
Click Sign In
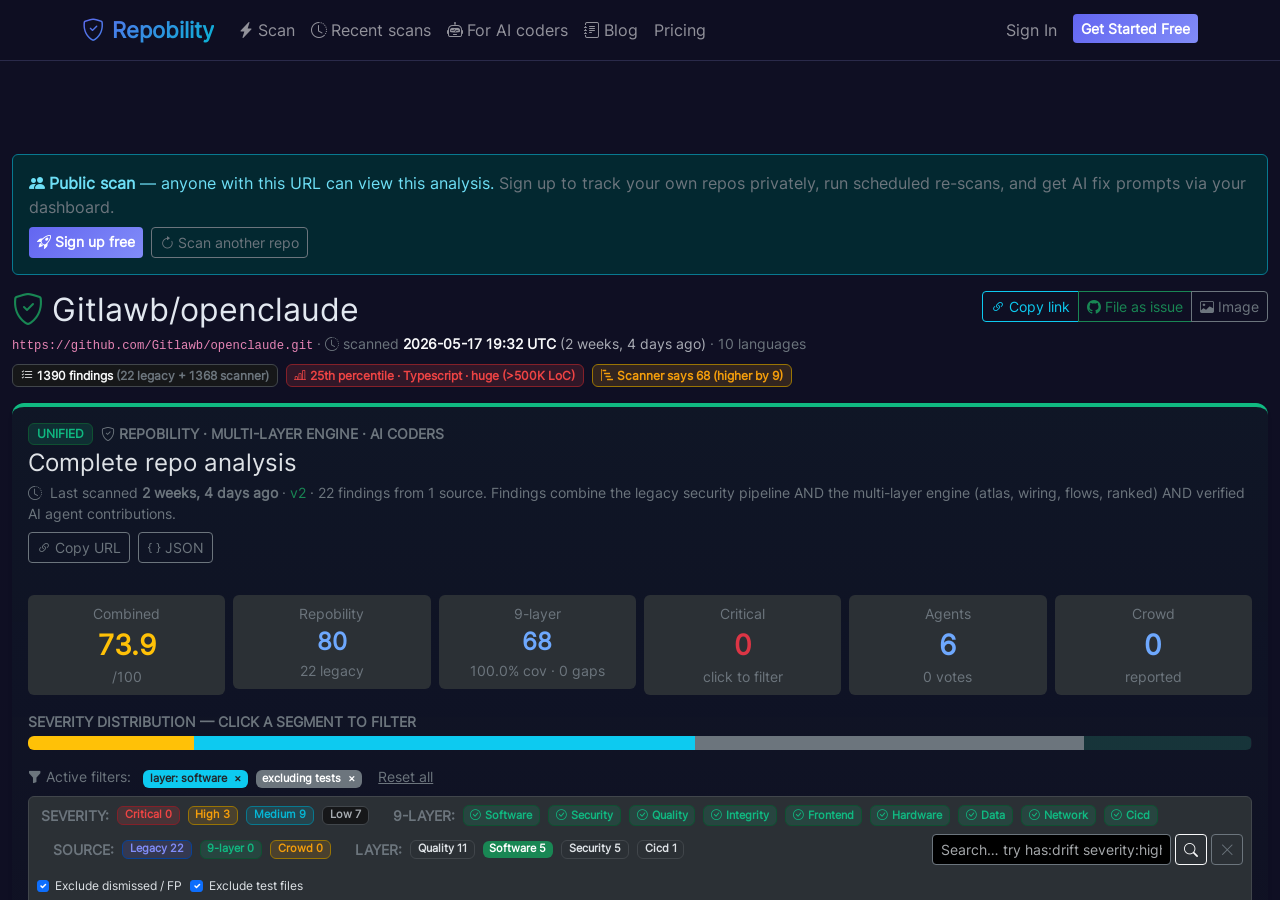tap(1031, 30)
